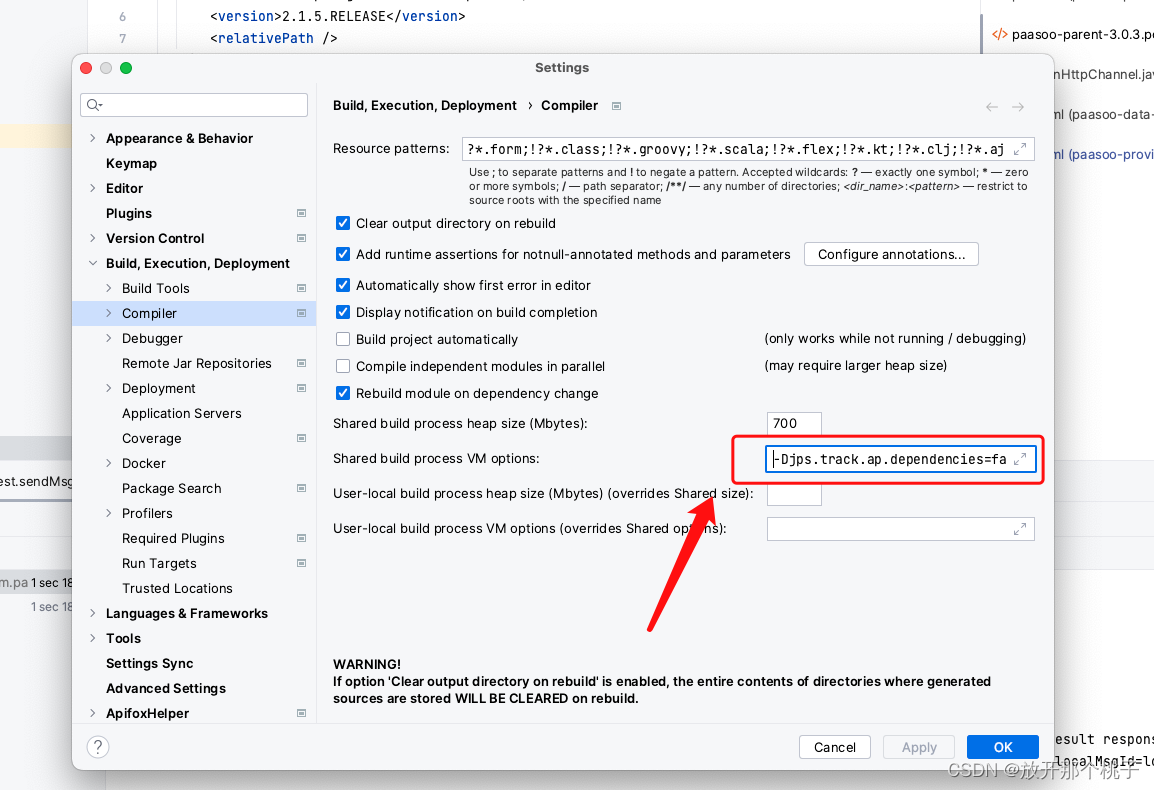Viewport: 1154px width, 790px height.
Task: Toggle Automatically show first error in editor
Action: tap(343, 285)
